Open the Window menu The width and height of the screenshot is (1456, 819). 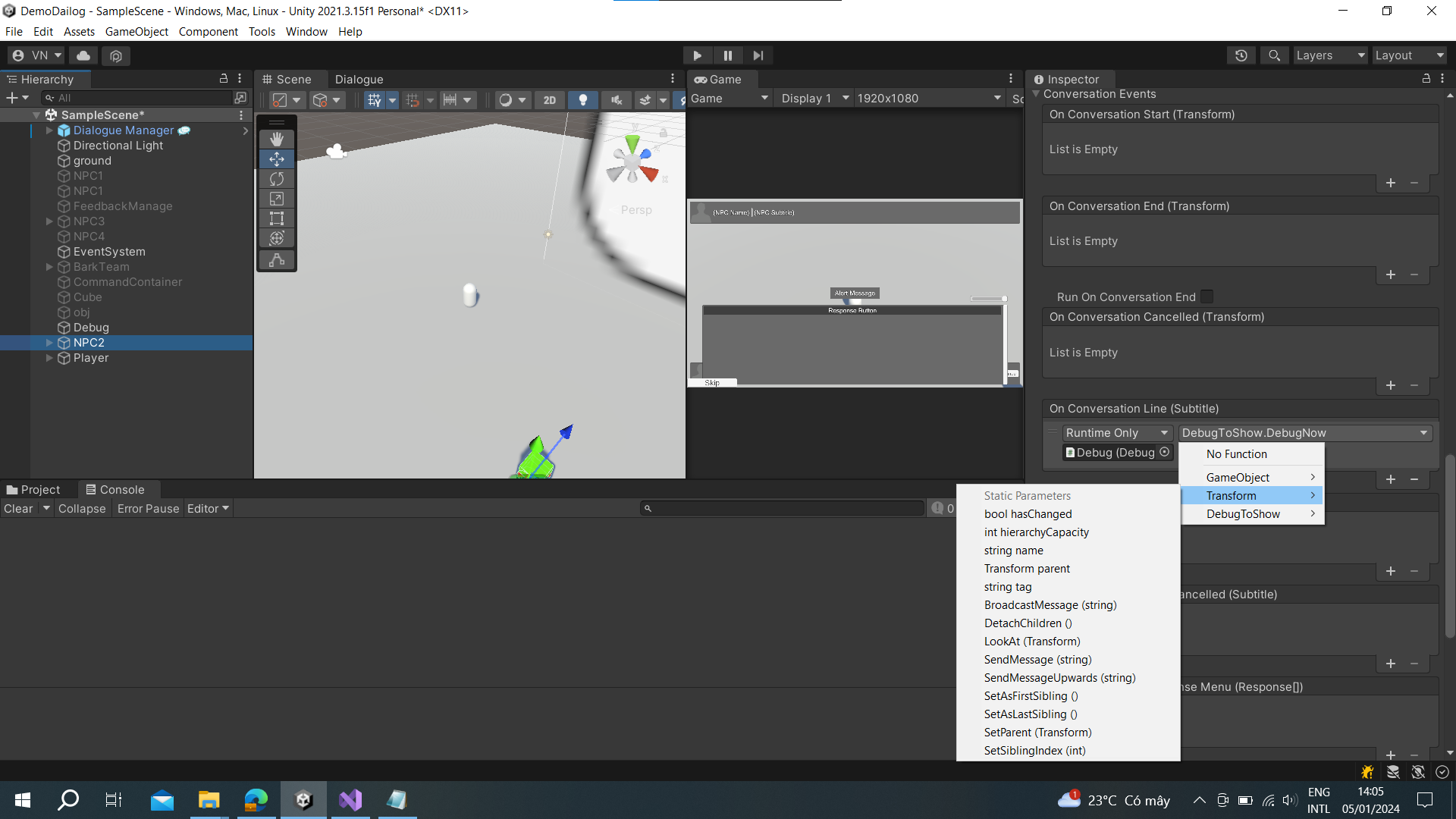(x=306, y=32)
